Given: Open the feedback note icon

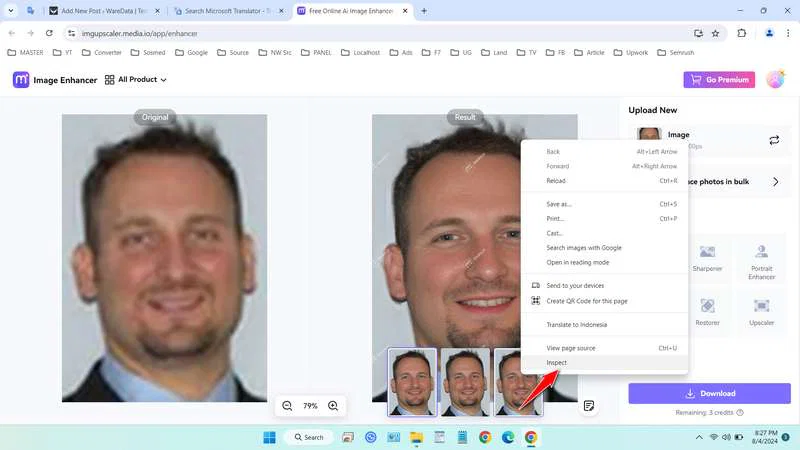Looking at the screenshot, I should point(589,406).
